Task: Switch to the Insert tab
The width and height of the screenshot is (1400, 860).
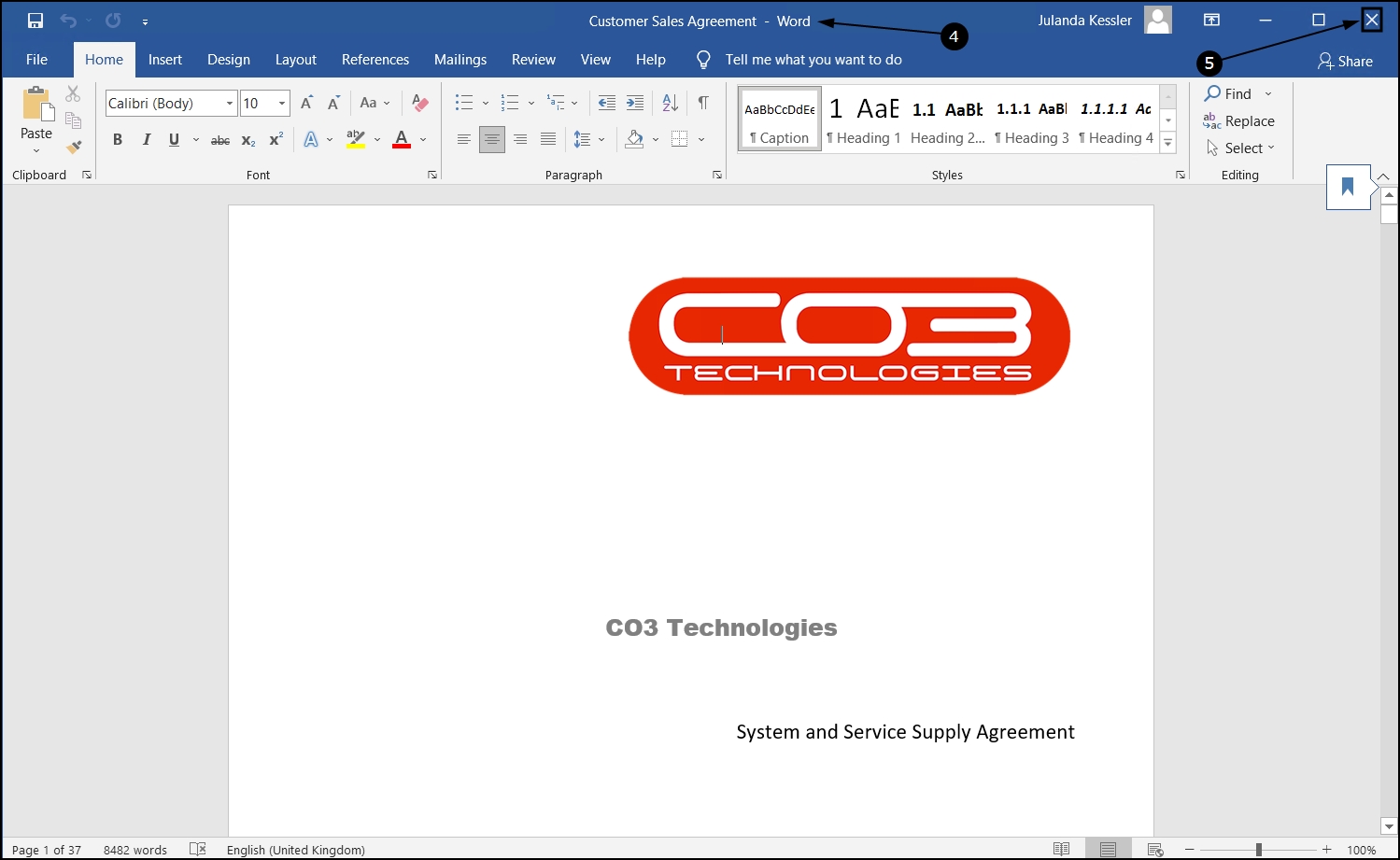Action: [x=165, y=60]
